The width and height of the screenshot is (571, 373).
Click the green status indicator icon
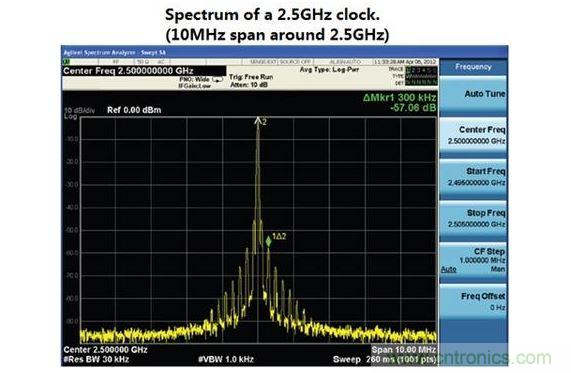66,62
